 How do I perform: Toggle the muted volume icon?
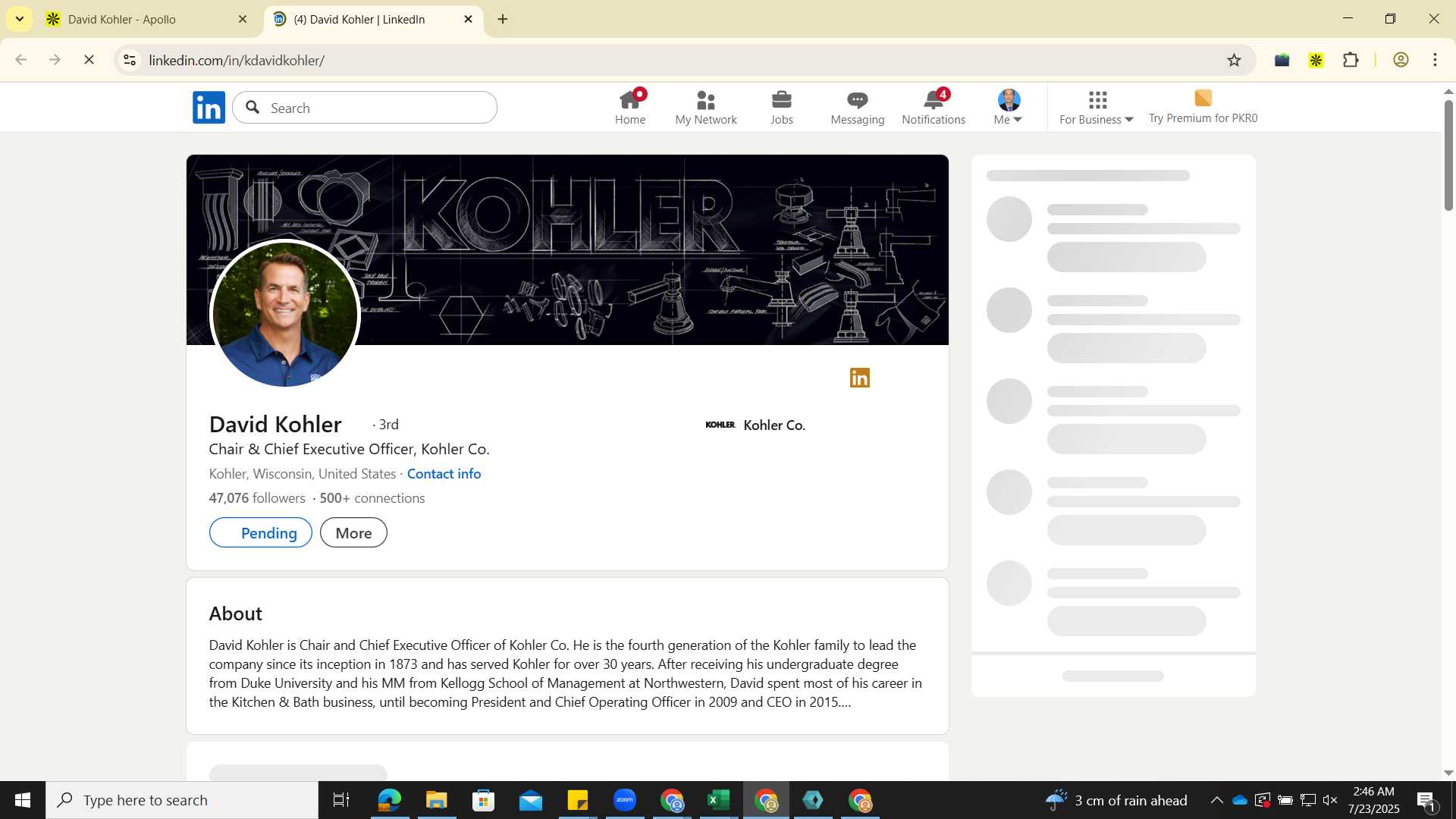coord(1330,800)
